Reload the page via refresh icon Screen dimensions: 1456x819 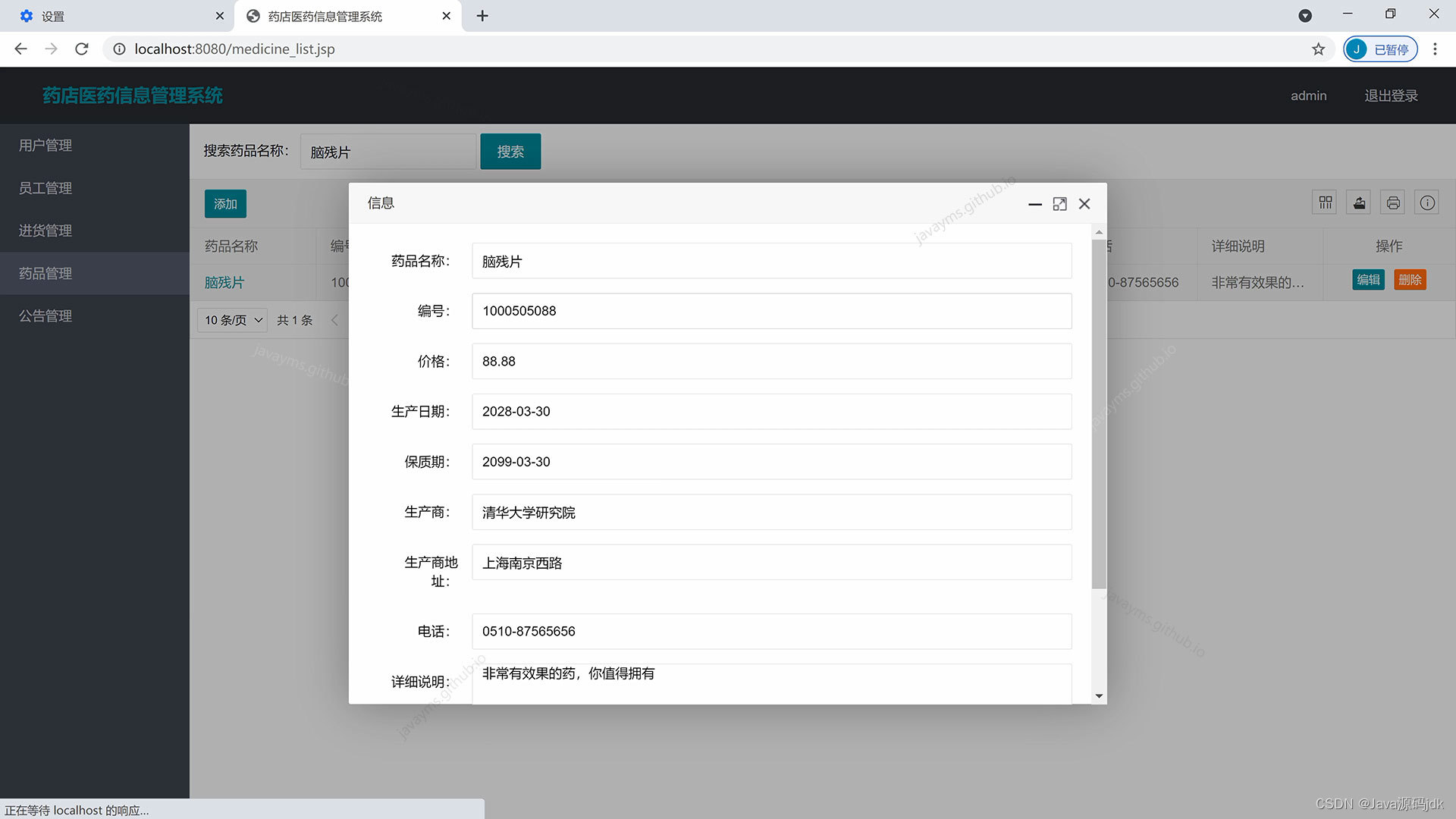(x=82, y=49)
